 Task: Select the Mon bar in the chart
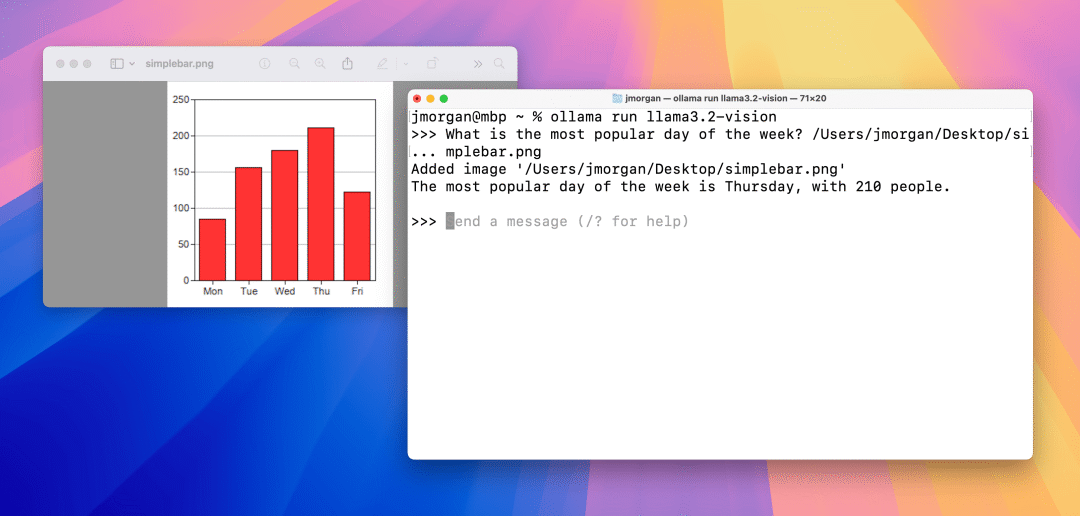(x=212, y=249)
